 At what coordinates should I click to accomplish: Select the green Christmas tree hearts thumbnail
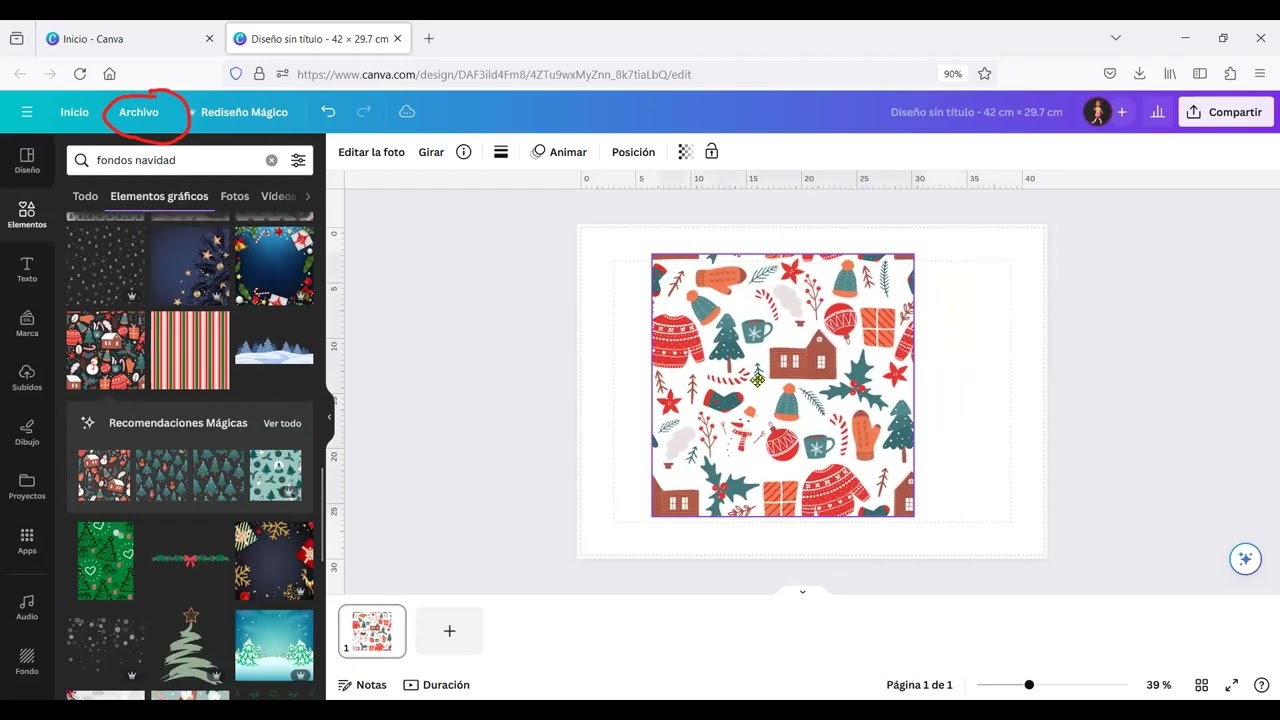coord(105,560)
